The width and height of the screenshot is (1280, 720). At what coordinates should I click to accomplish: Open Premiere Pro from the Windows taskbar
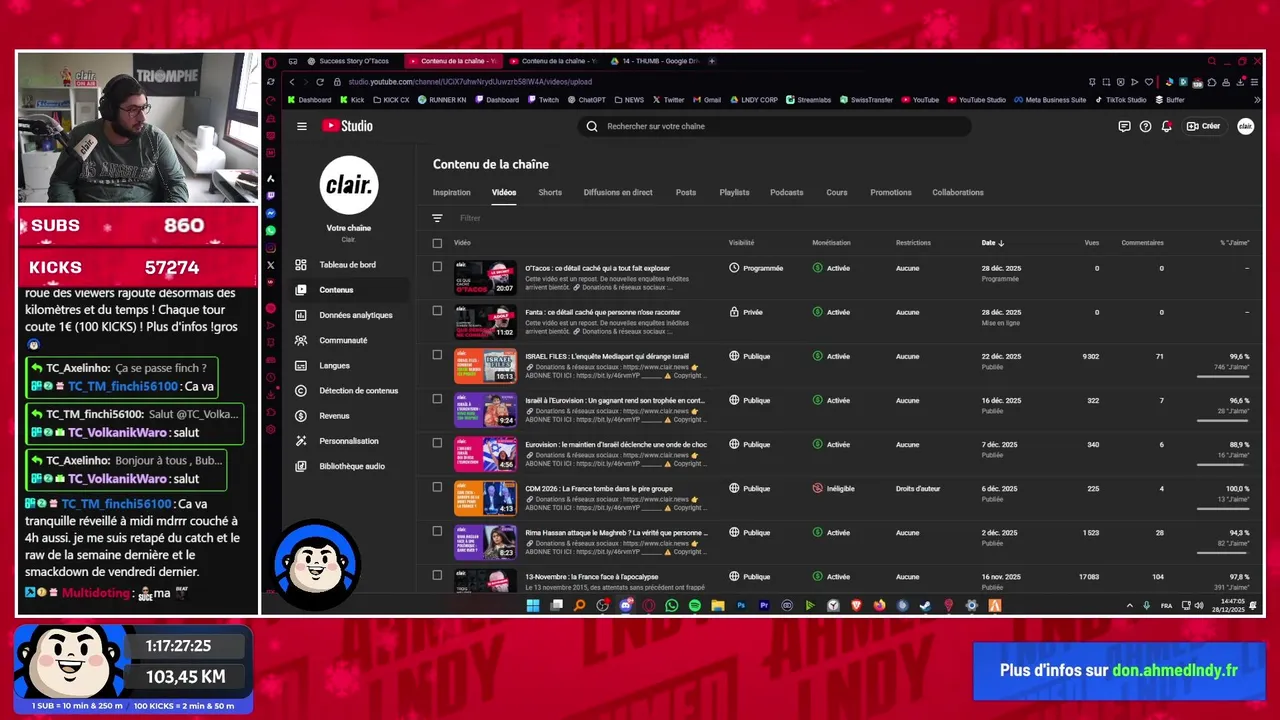click(764, 605)
